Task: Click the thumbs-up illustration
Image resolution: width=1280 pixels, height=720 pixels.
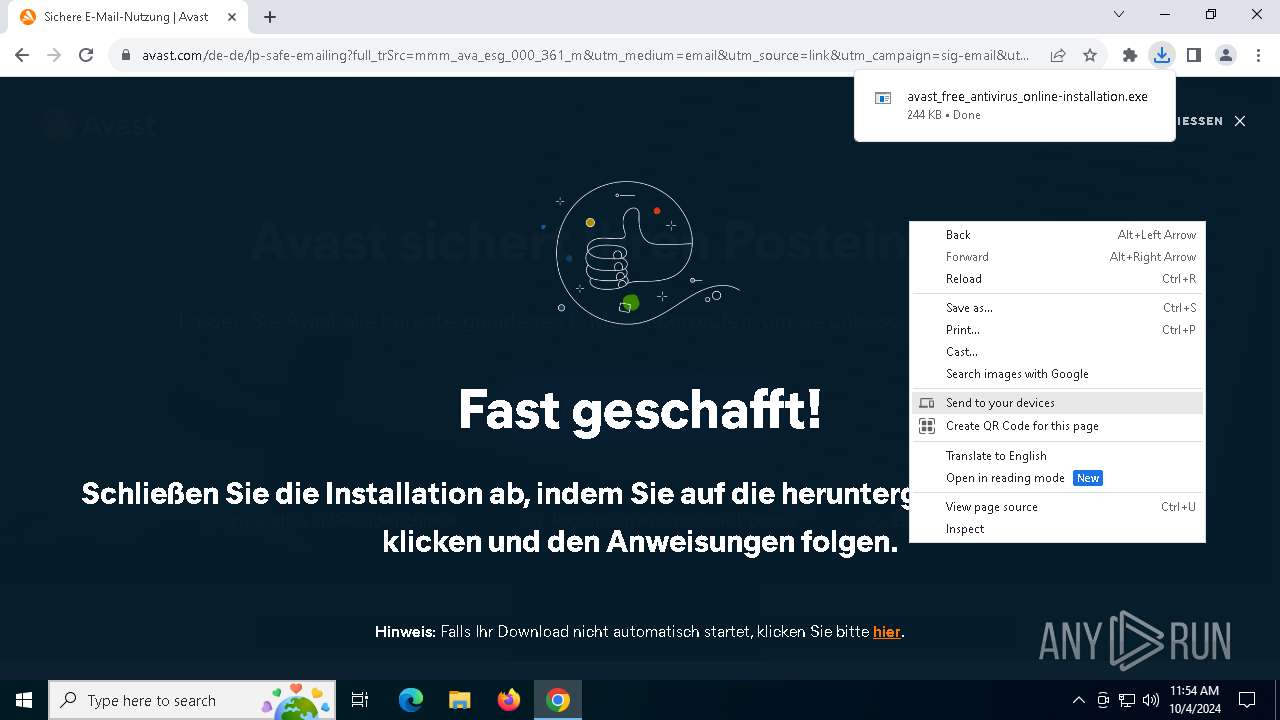Action: click(640, 253)
